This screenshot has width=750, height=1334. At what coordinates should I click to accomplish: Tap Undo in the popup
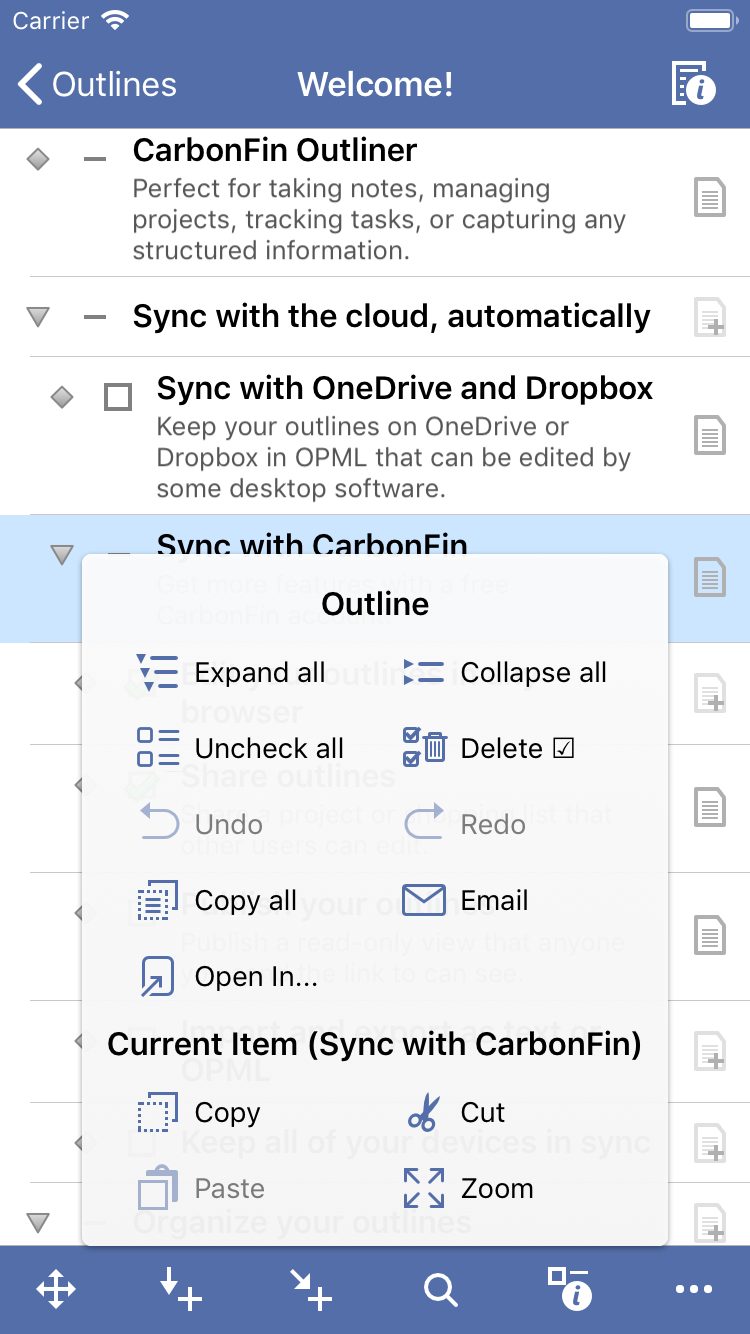200,824
